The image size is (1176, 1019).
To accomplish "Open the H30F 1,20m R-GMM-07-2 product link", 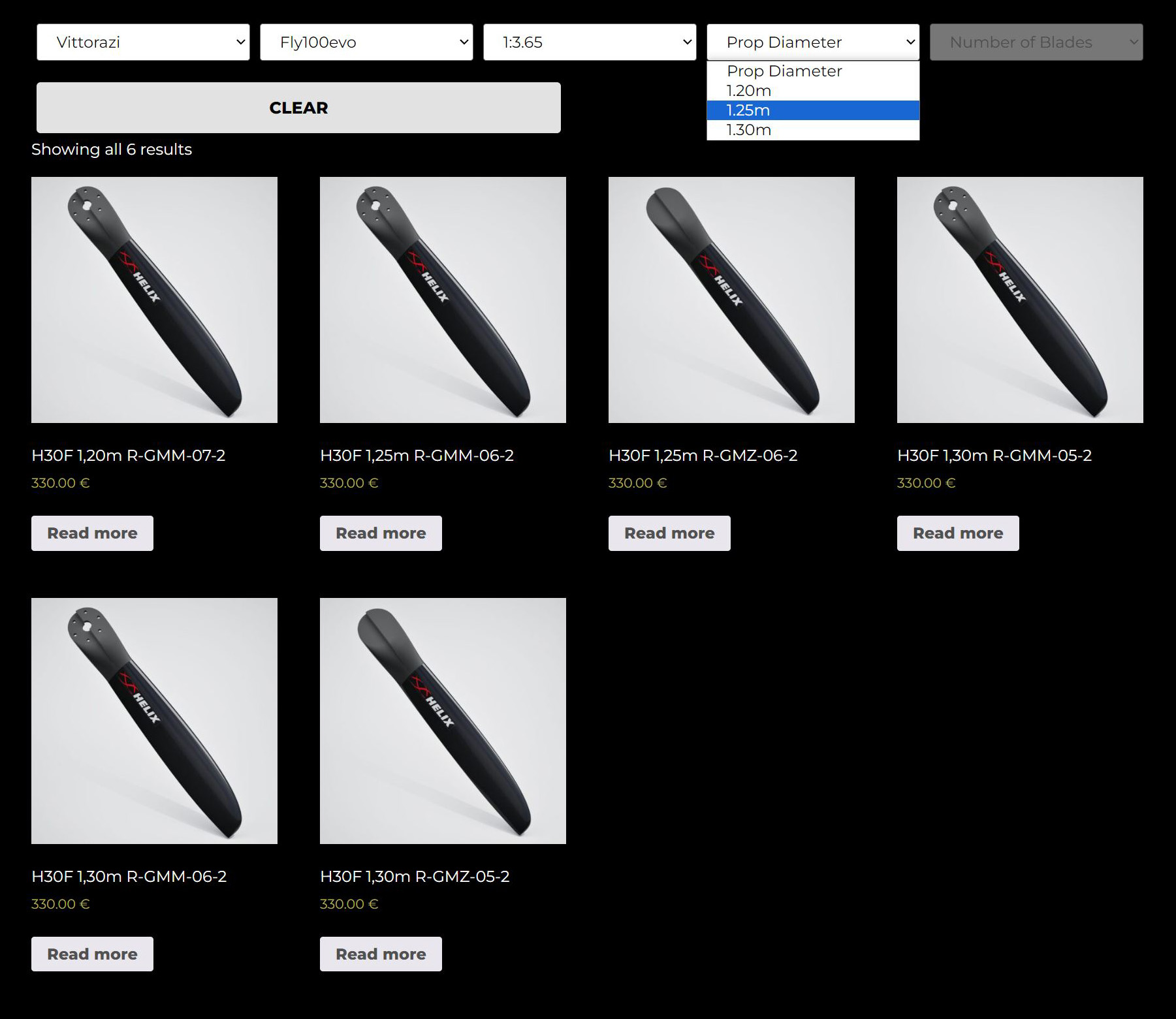I will pyautogui.click(x=129, y=455).
